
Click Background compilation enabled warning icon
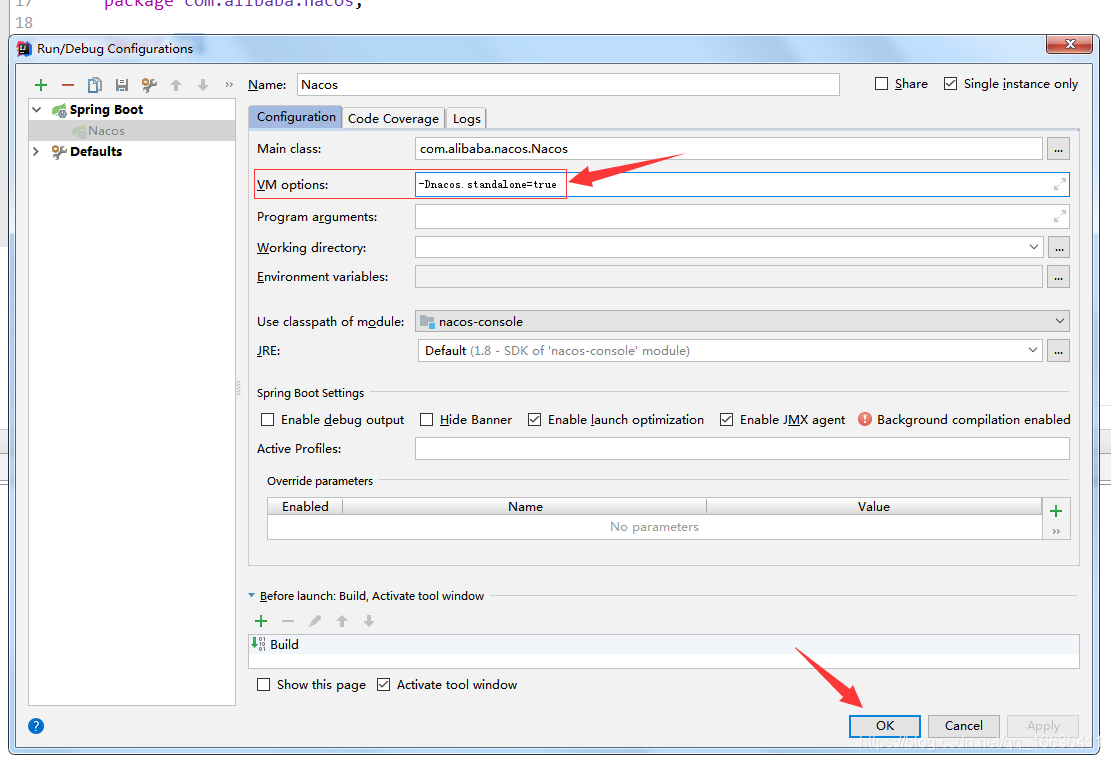(x=864, y=419)
